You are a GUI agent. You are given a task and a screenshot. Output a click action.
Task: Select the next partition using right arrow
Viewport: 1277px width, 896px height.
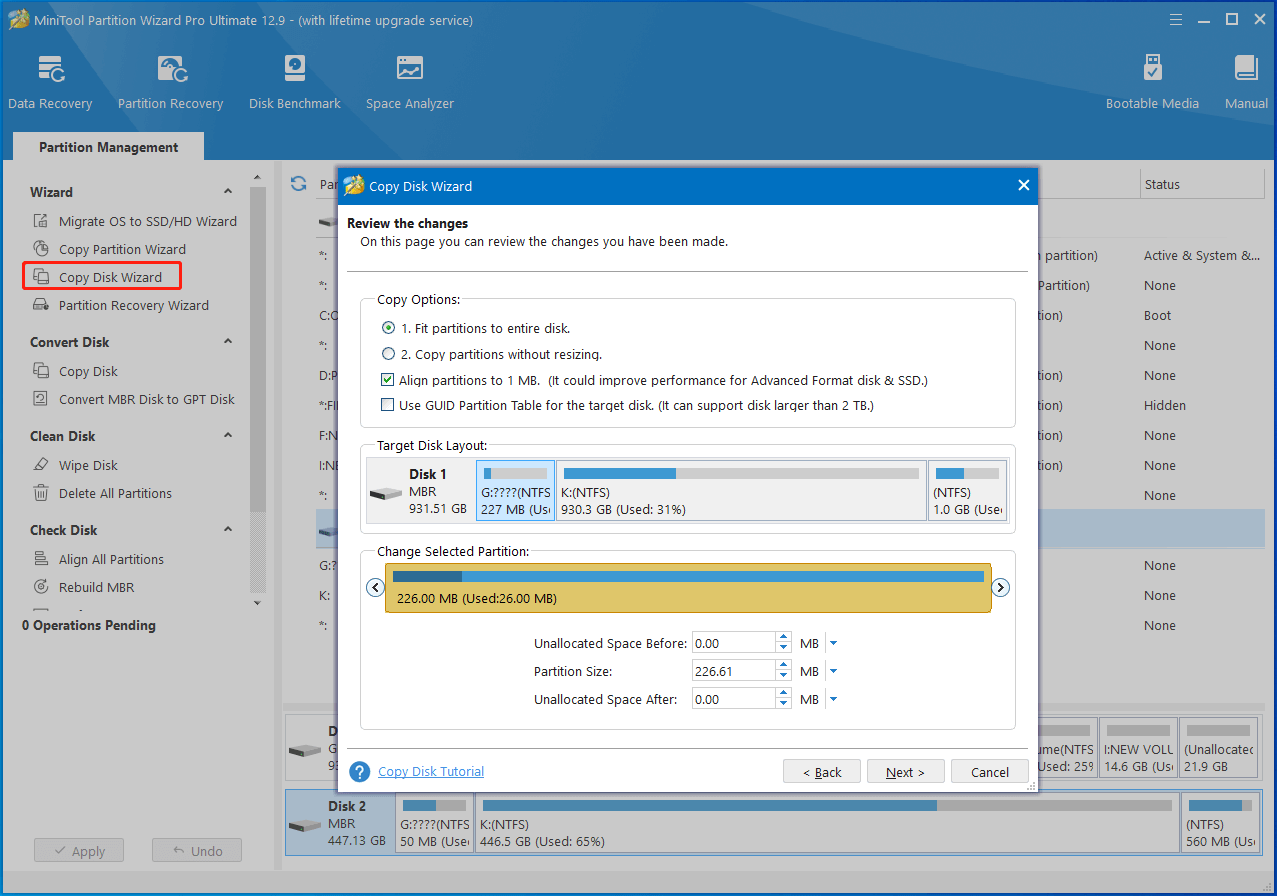[1000, 587]
